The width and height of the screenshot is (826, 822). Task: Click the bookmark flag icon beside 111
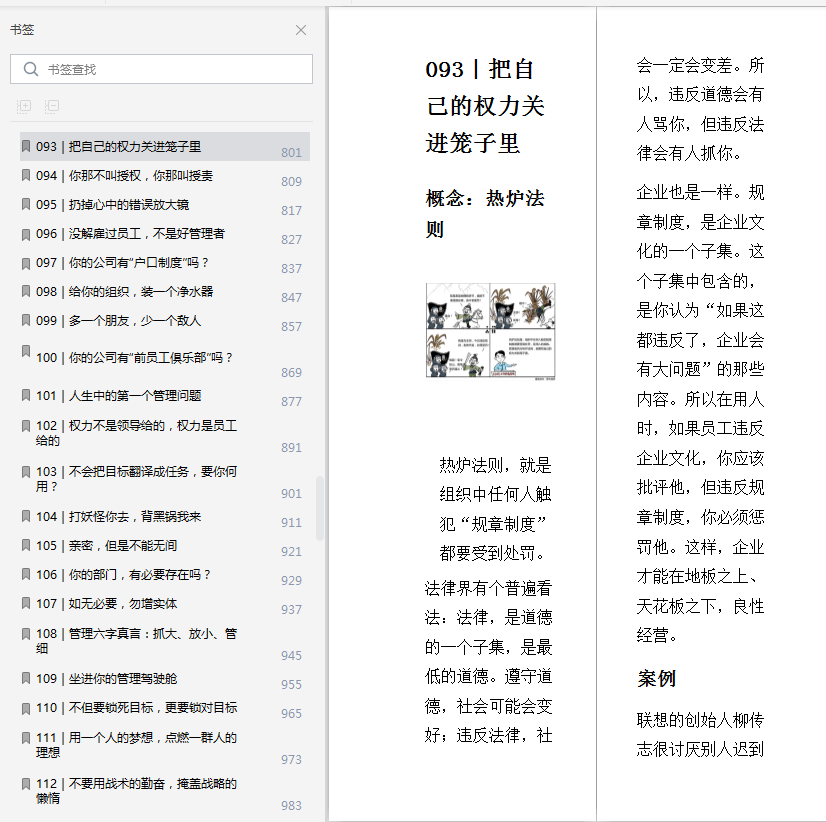(x=26, y=738)
